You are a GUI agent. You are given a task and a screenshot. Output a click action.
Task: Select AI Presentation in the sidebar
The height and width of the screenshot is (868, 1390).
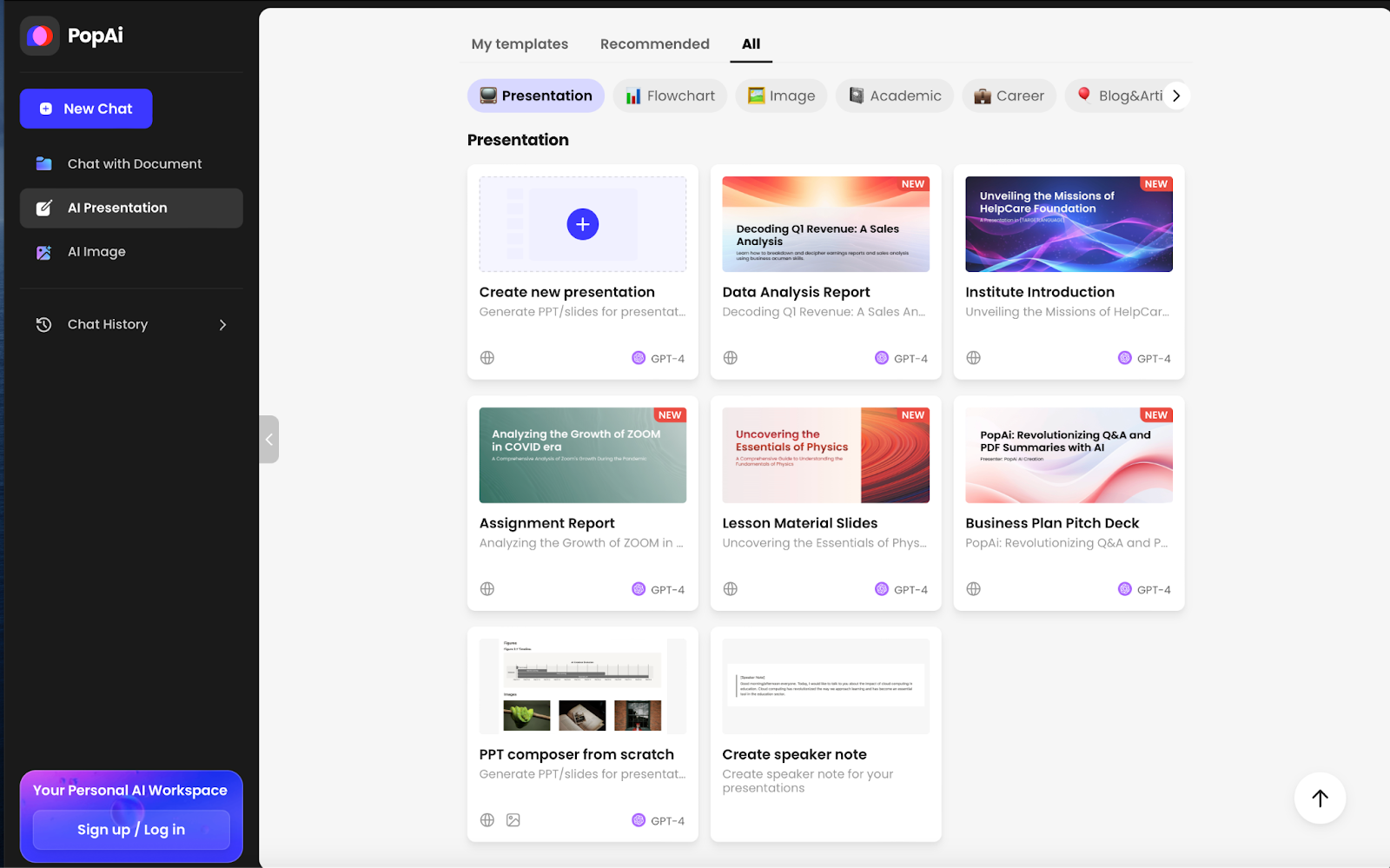pyautogui.click(x=117, y=208)
